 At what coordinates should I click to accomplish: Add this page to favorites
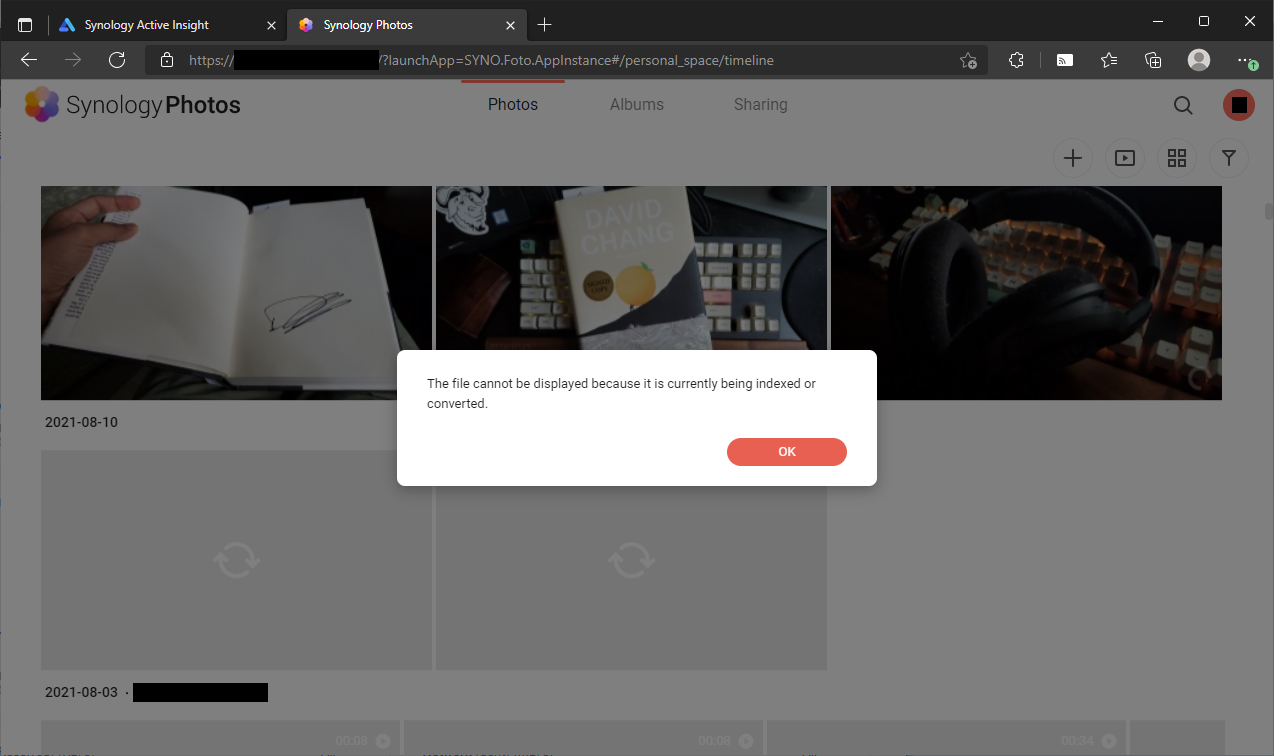968,60
